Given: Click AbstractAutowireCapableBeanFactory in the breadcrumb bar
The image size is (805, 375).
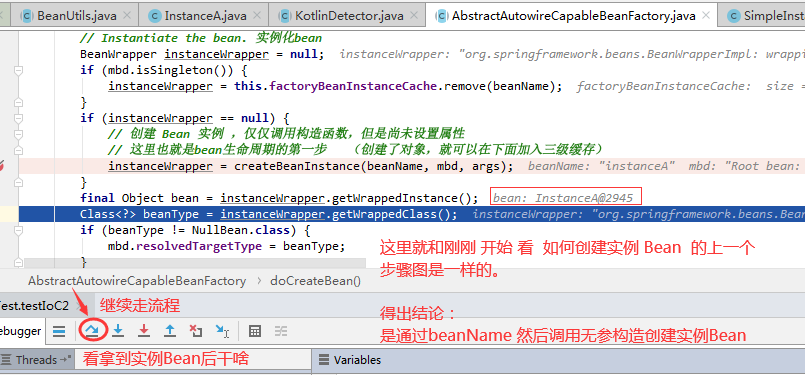Looking at the screenshot, I should coord(137,281).
